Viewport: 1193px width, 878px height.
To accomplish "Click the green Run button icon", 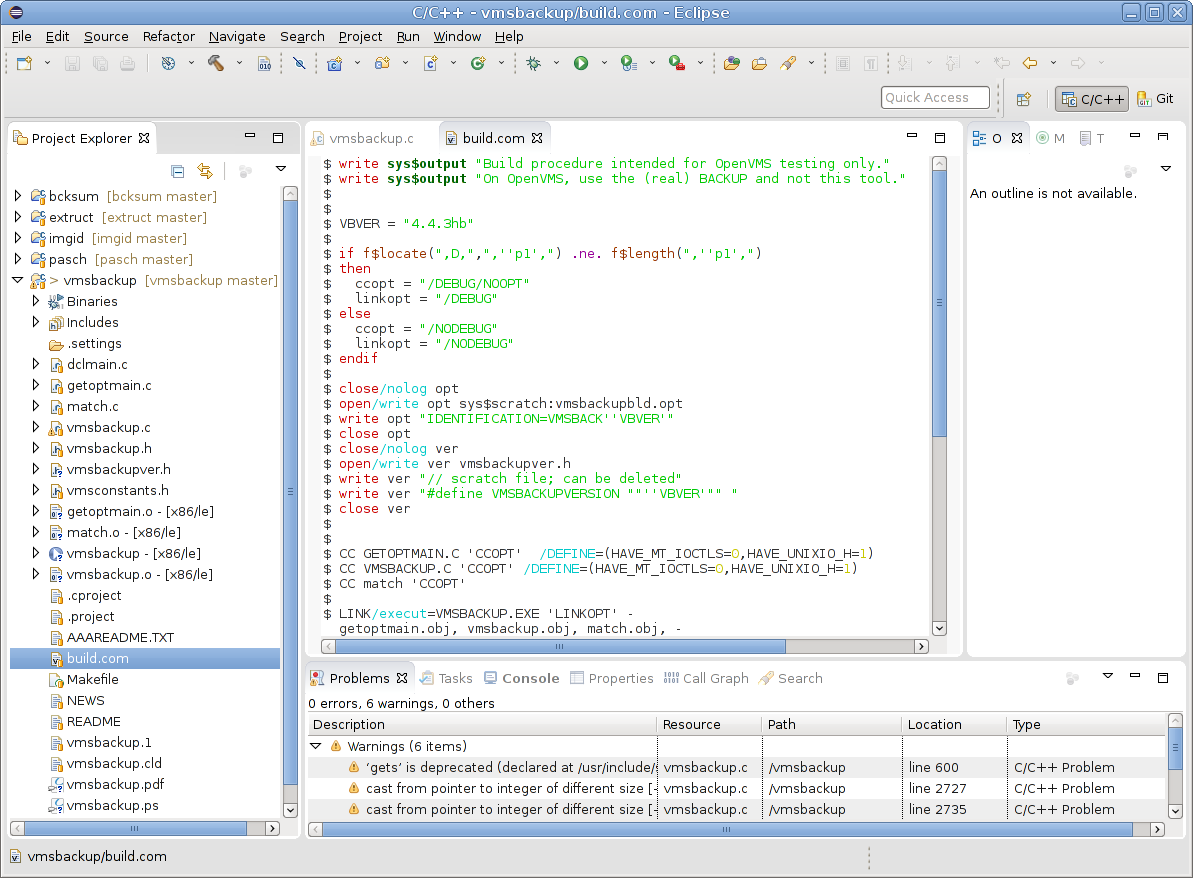I will click(581, 63).
